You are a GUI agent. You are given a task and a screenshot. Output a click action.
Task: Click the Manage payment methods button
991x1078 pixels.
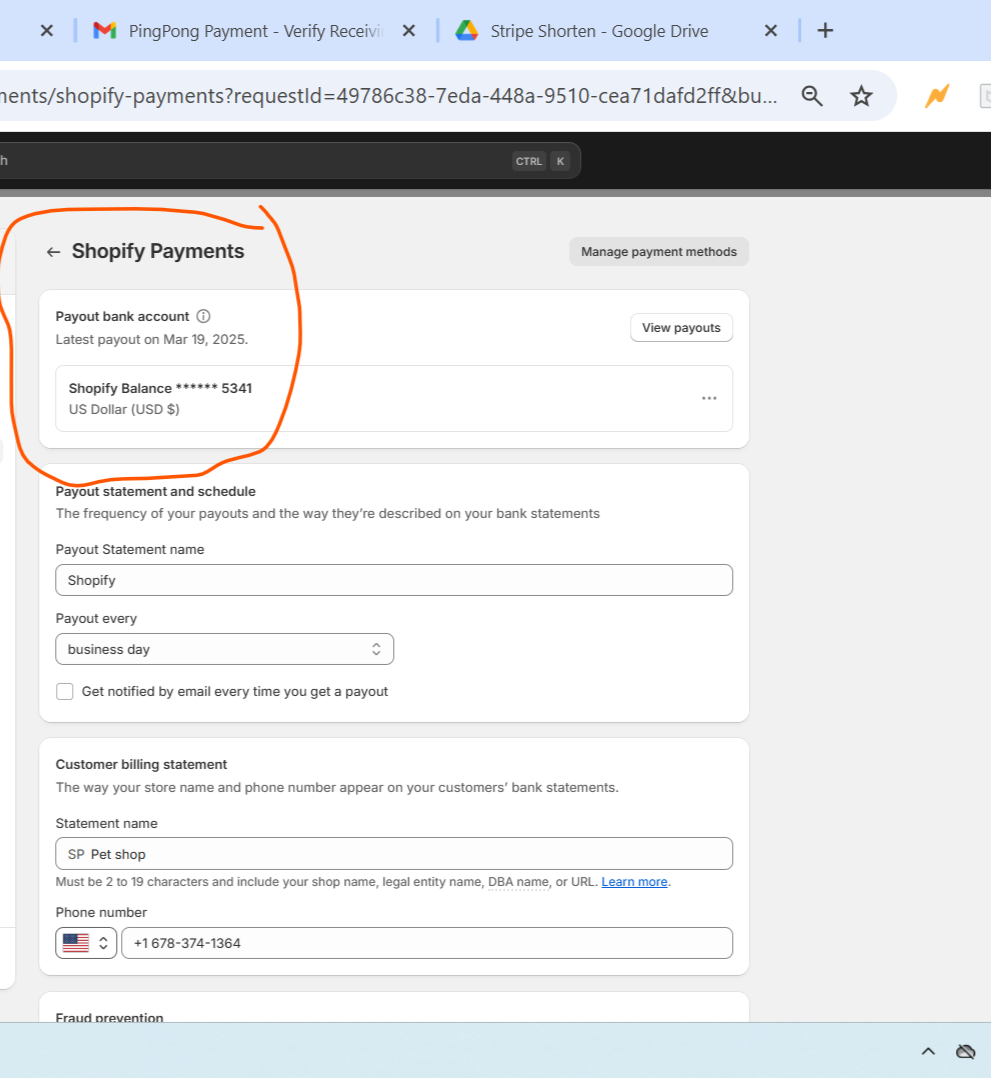coord(659,252)
